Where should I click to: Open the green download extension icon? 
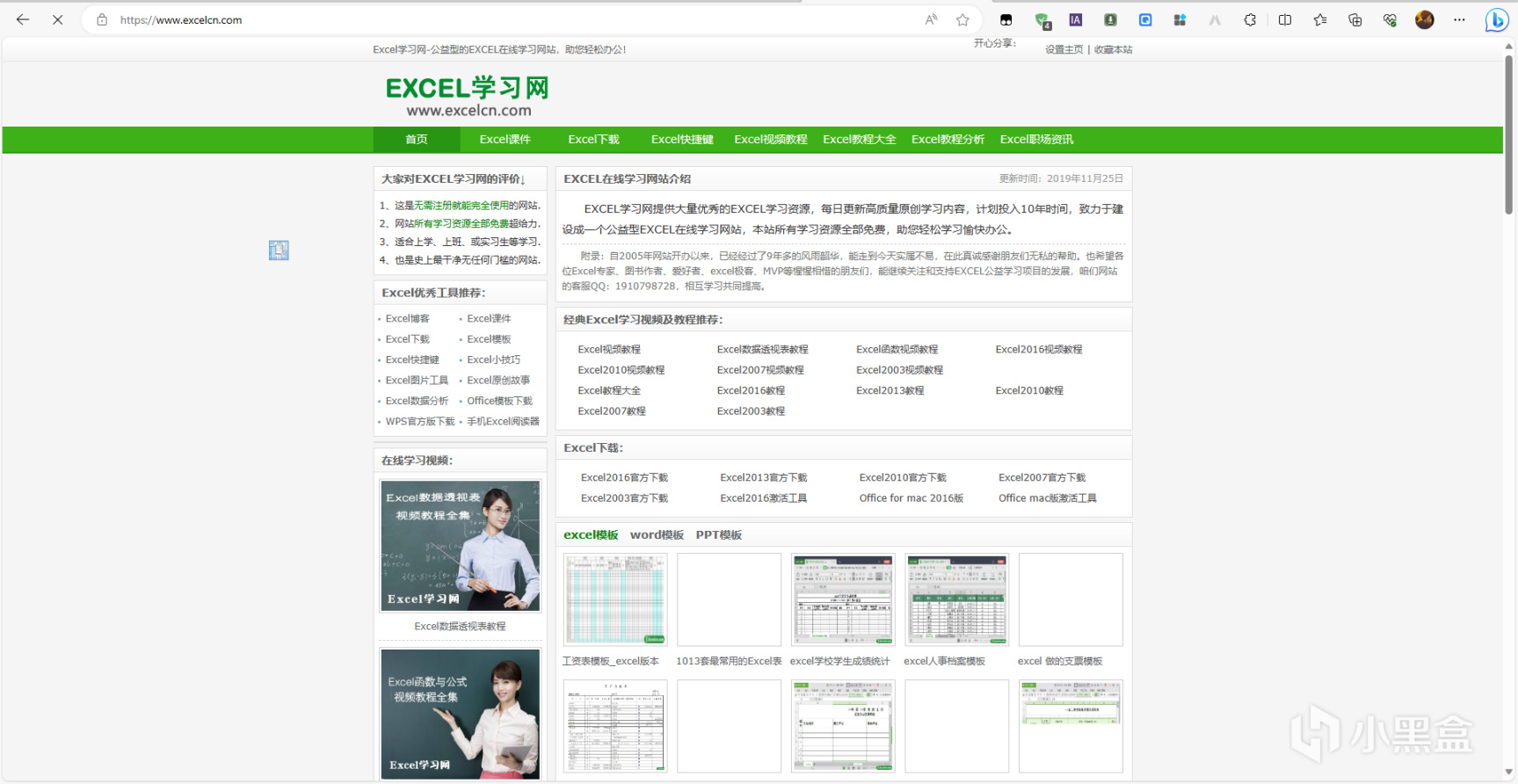(1111, 19)
